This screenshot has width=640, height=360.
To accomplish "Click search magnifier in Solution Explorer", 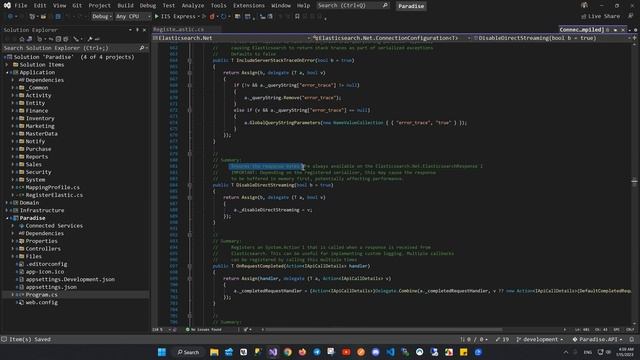I will coord(142,48).
